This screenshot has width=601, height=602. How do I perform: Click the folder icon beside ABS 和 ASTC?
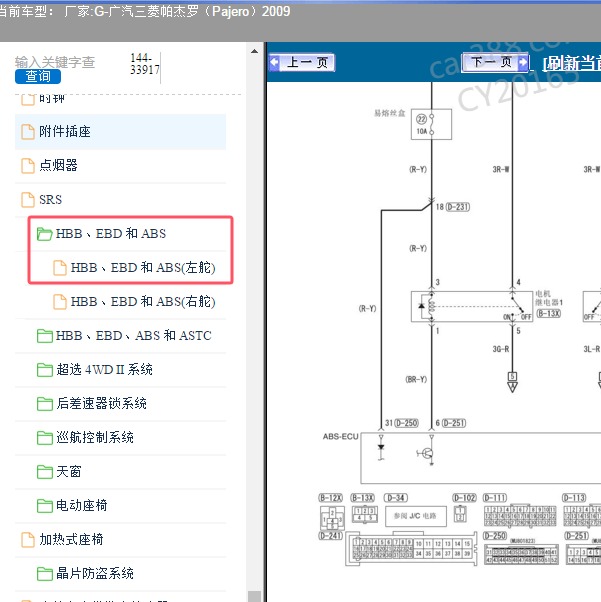pos(45,336)
